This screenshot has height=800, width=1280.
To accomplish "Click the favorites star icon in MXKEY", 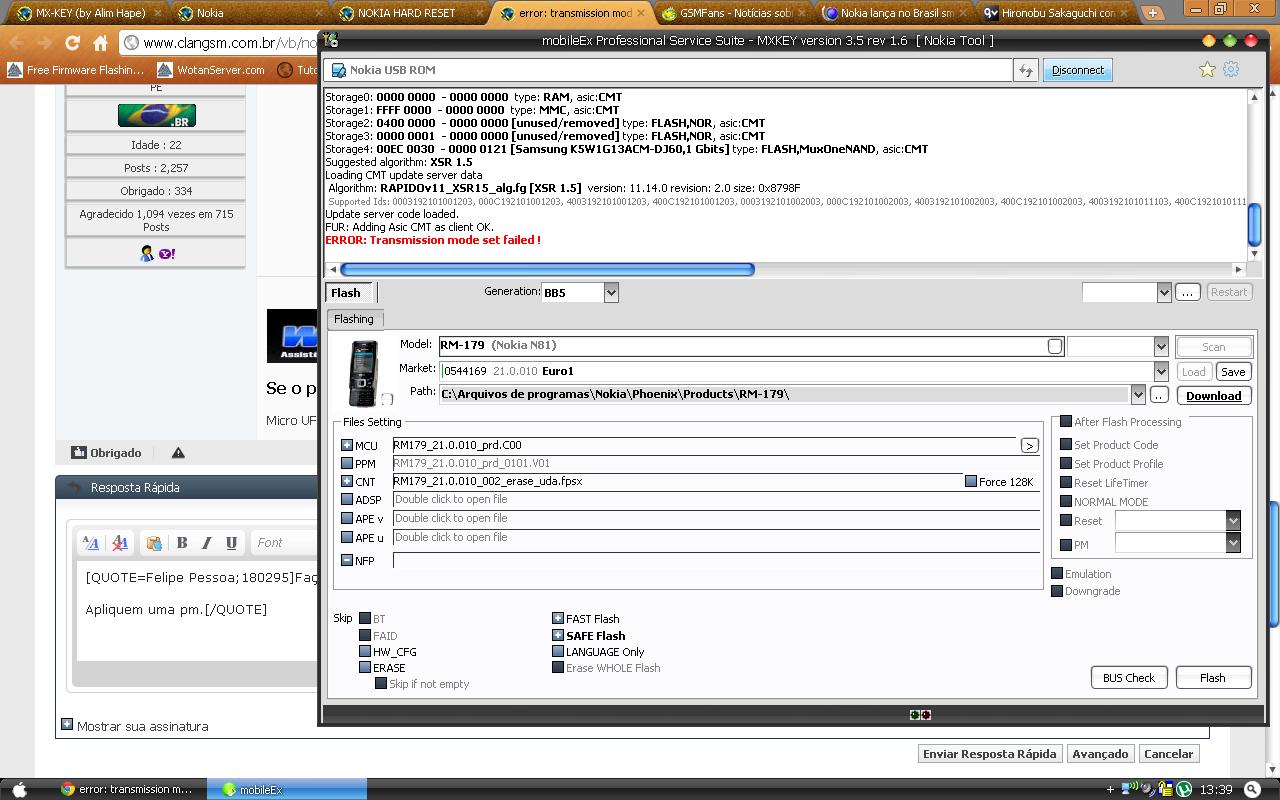I will (1207, 69).
